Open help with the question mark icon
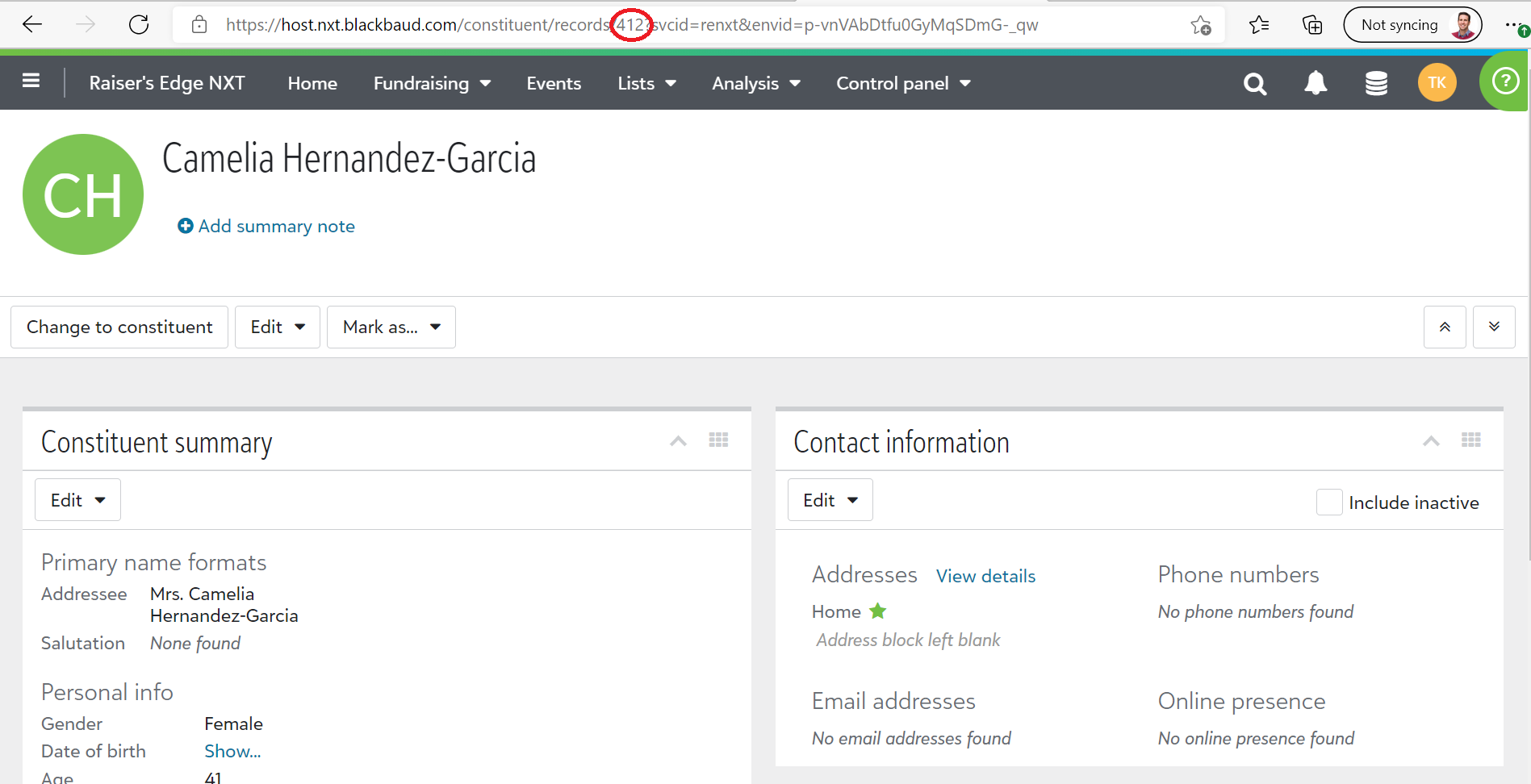The image size is (1531, 784). pyautogui.click(x=1505, y=81)
